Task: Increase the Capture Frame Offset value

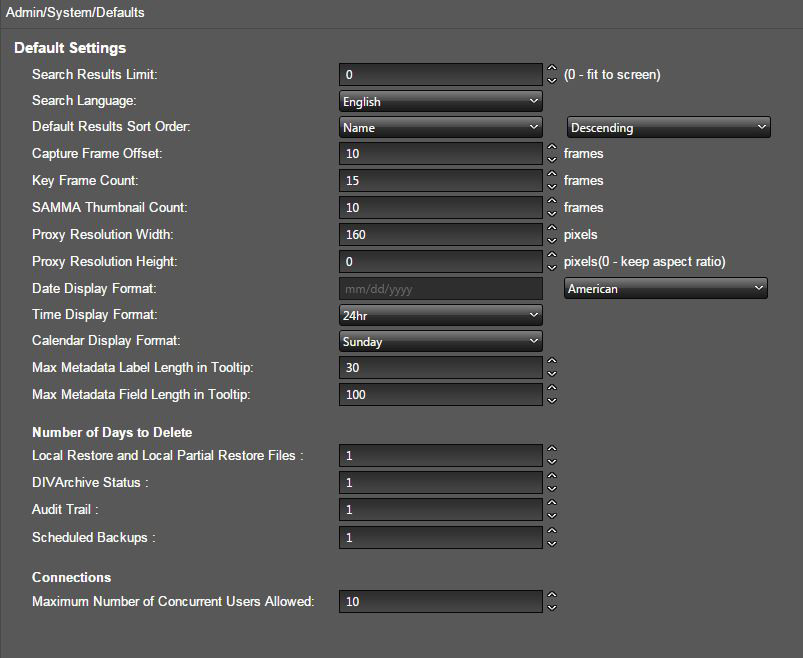Action: tap(552, 147)
